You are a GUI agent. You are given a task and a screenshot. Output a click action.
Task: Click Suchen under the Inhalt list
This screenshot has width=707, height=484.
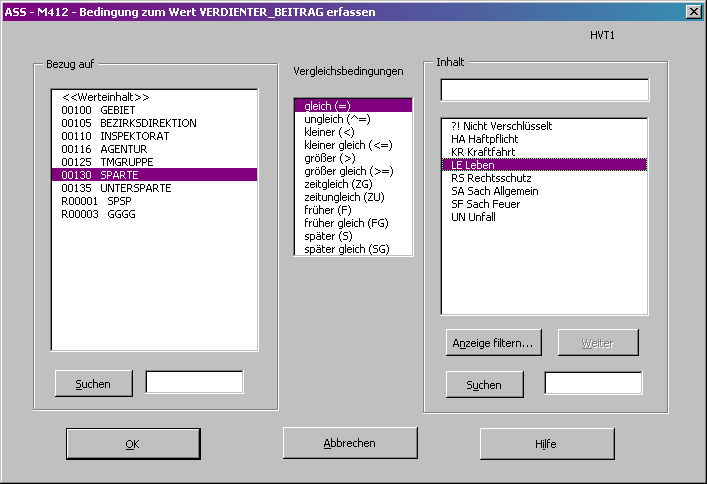click(483, 384)
